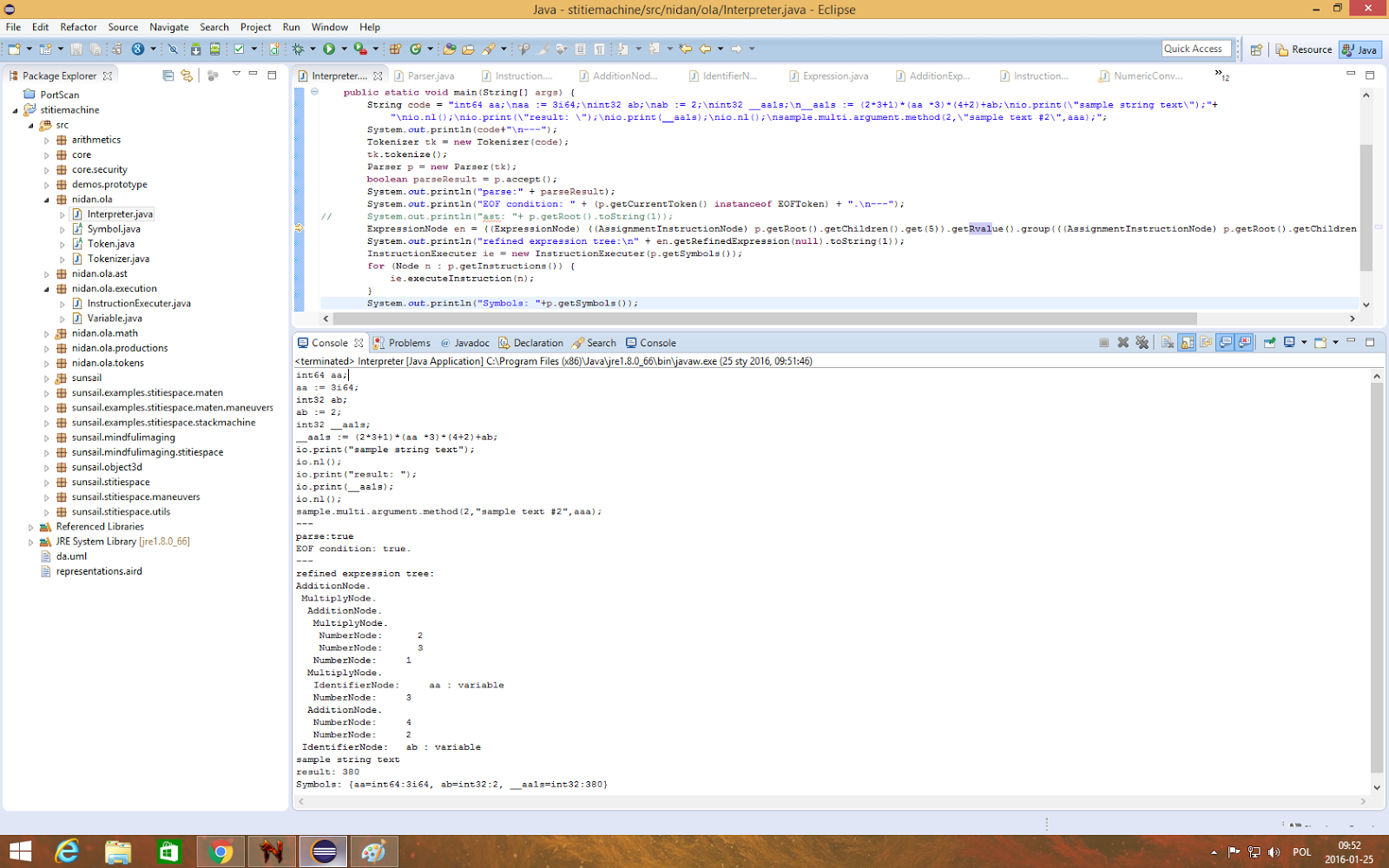Click the Package Explorer view menu triangle
1389x868 pixels.
(x=236, y=75)
